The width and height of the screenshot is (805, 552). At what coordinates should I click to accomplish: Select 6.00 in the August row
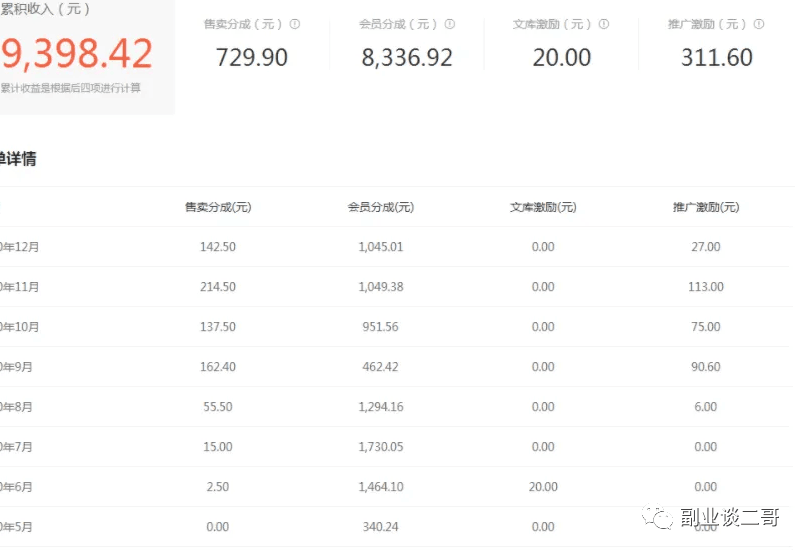pyautogui.click(x=706, y=407)
